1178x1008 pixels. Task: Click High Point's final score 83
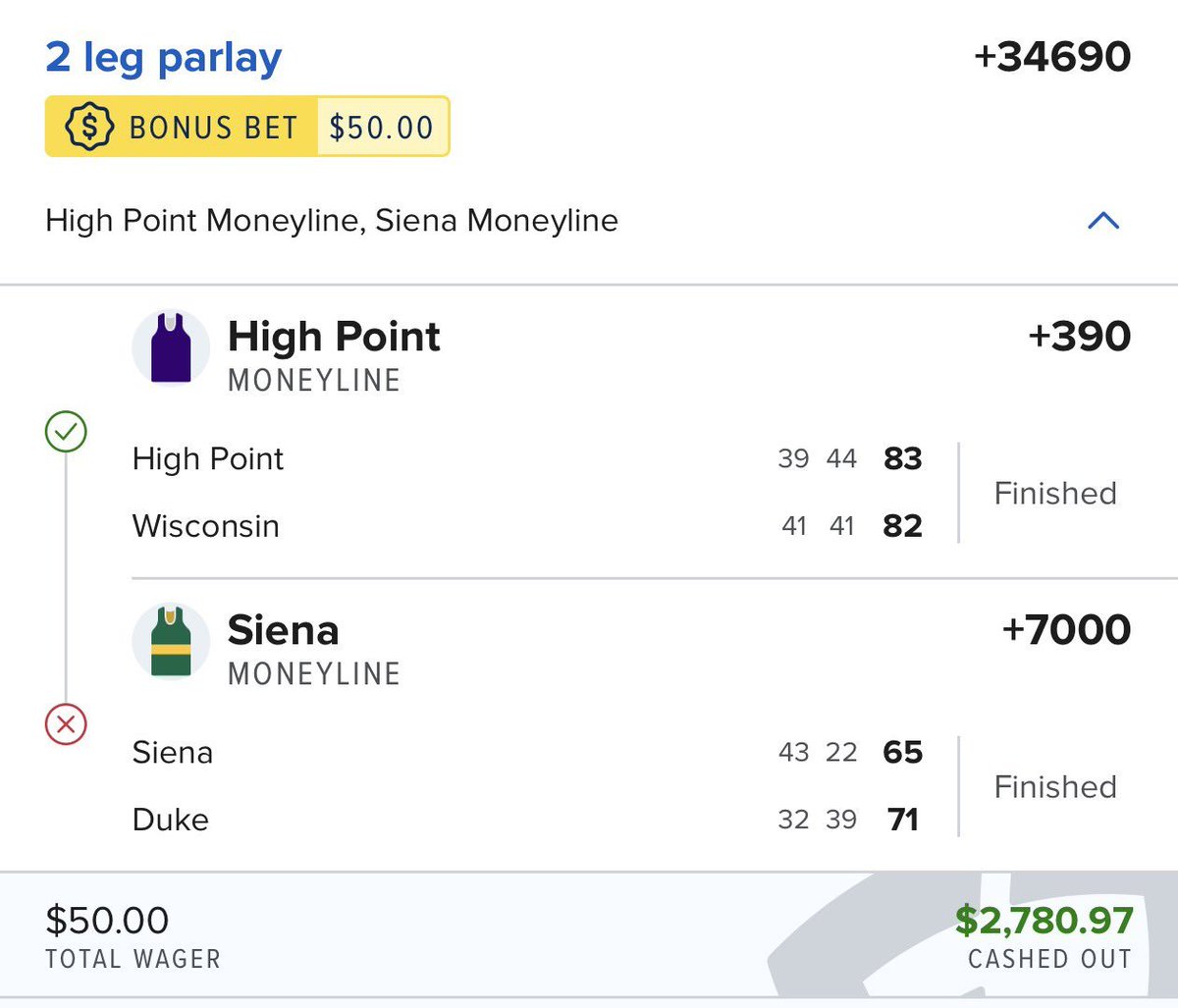click(902, 458)
